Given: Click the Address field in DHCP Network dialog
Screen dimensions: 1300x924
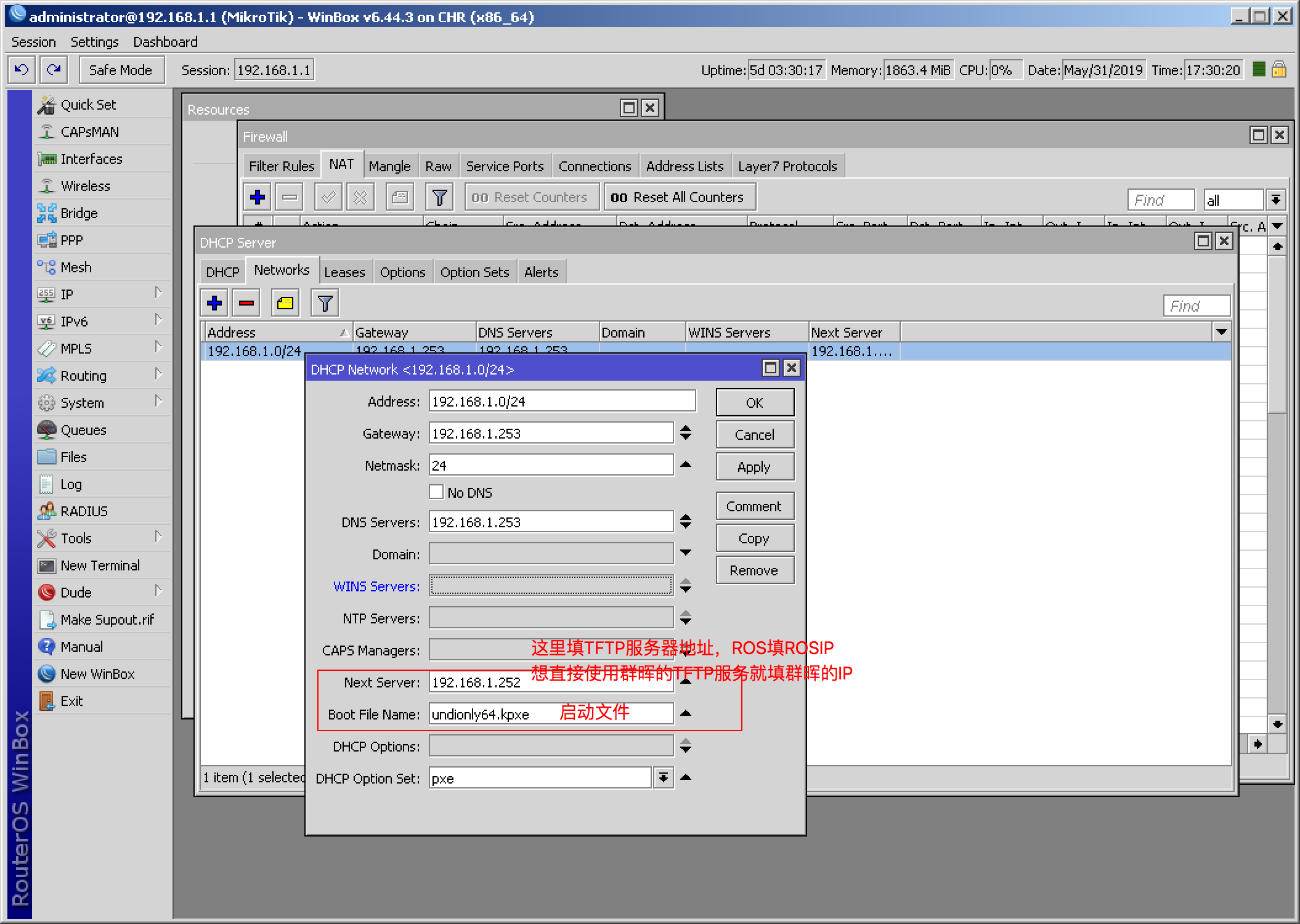Looking at the screenshot, I should pos(562,401).
